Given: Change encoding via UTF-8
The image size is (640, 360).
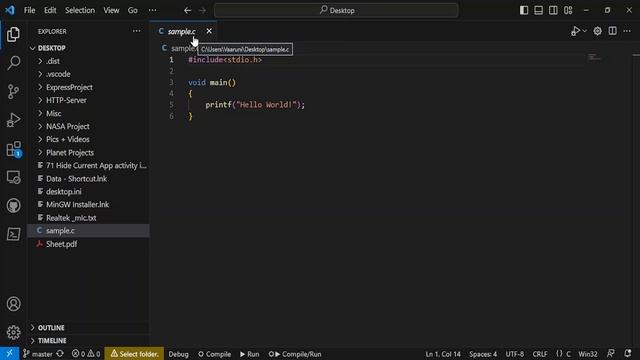Looking at the screenshot, I should tap(515, 354).
